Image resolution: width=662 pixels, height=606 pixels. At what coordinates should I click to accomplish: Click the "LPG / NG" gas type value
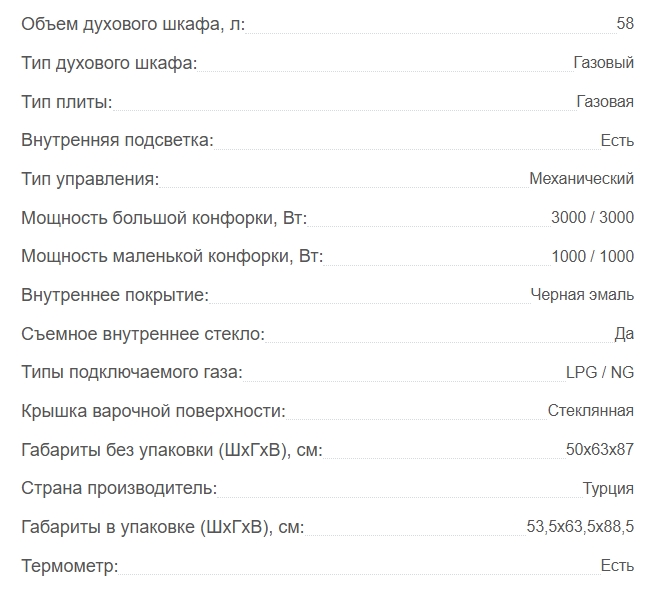(x=600, y=373)
